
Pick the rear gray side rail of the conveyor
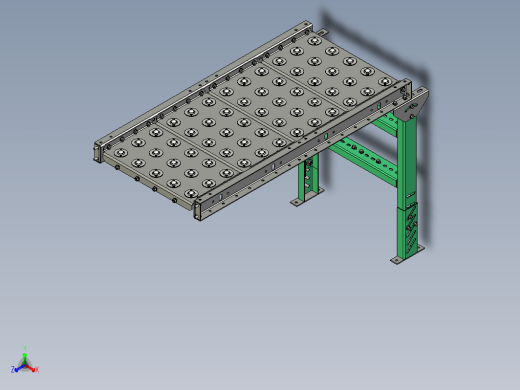click(x=203, y=87)
